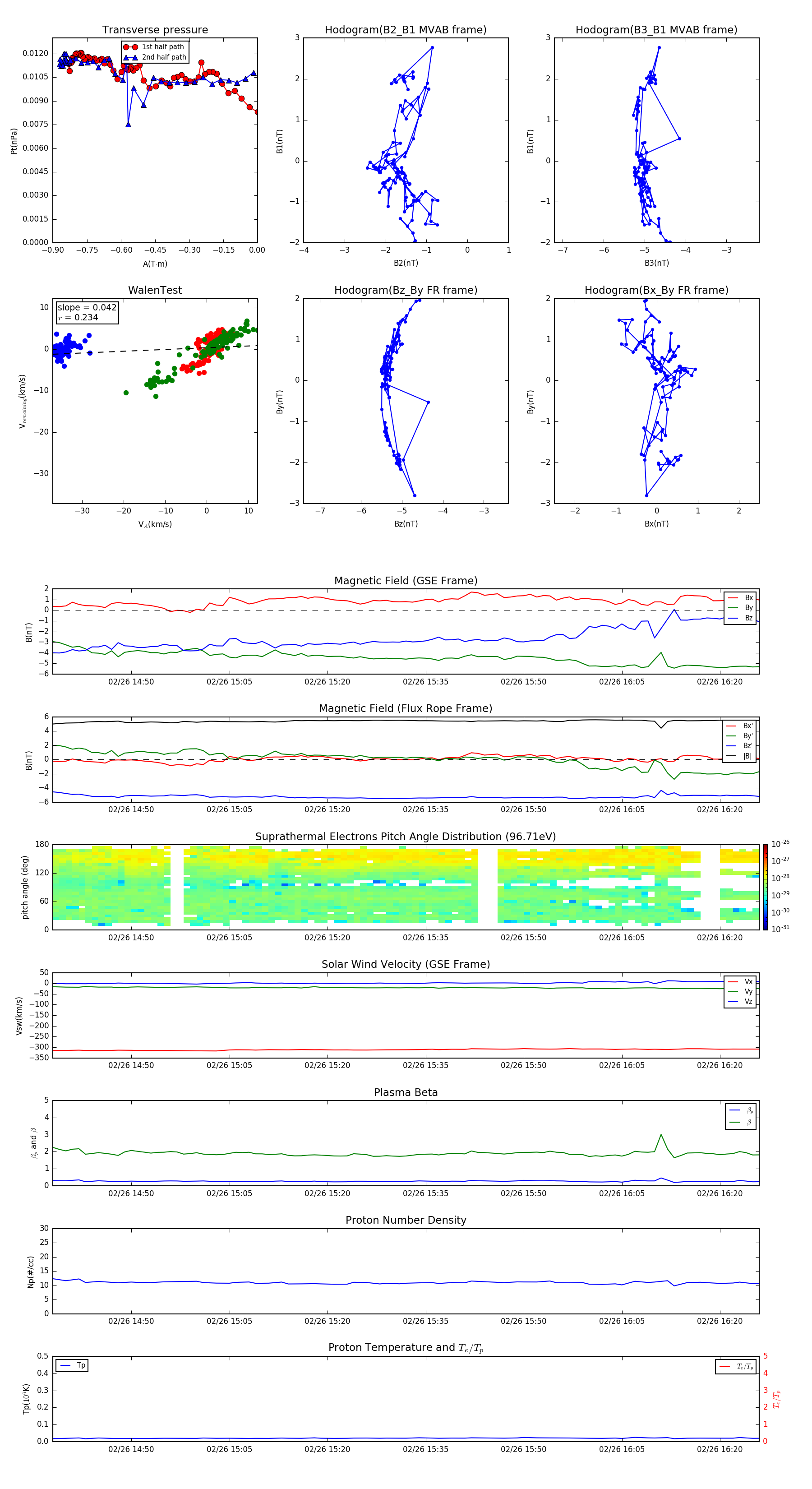The width and height of the screenshot is (812, 1489).
Task: Click the 'Pt(nPa)' y-axis label
Action: 14,140
